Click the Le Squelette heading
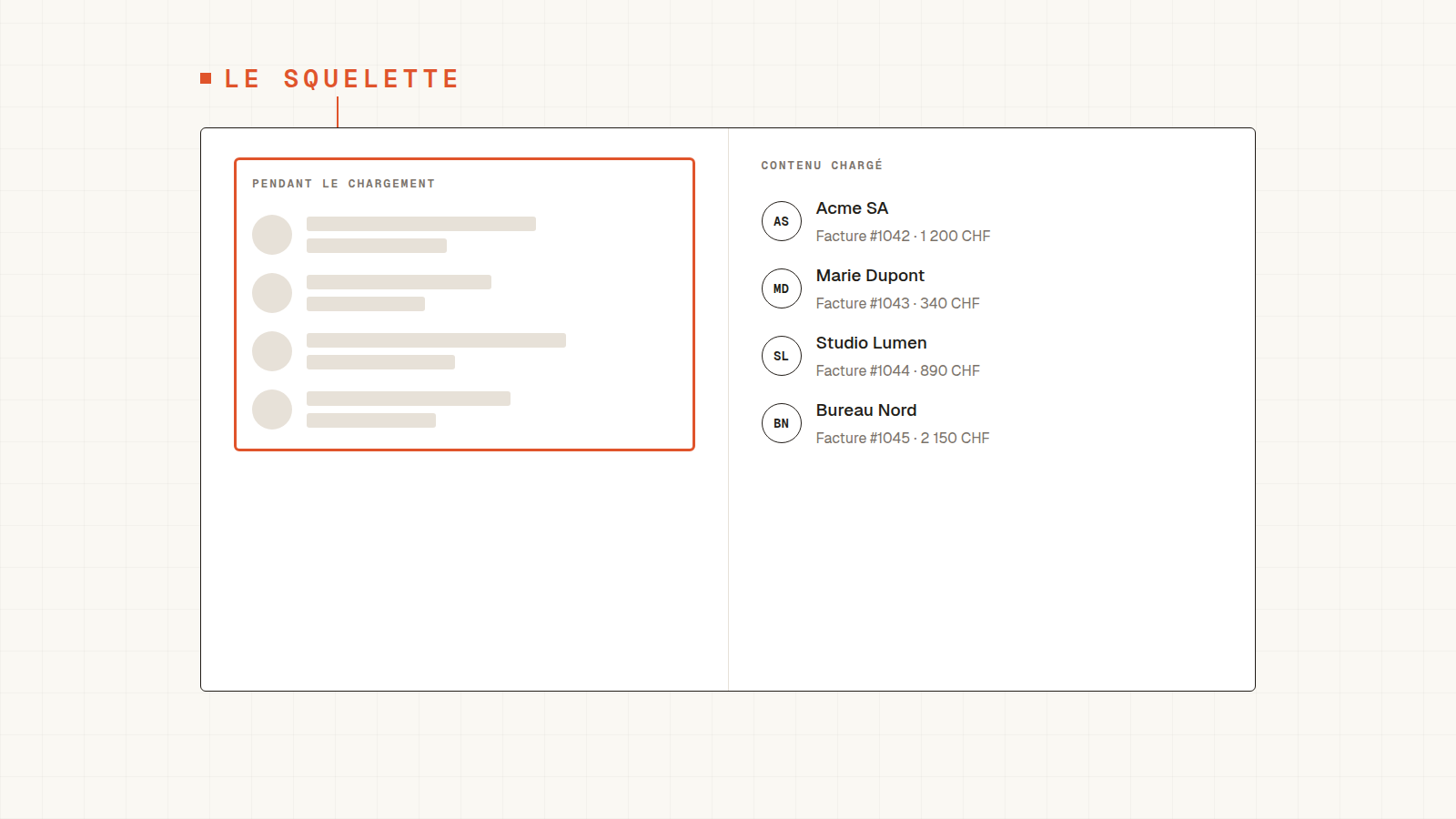1456x819 pixels. click(x=341, y=79)
